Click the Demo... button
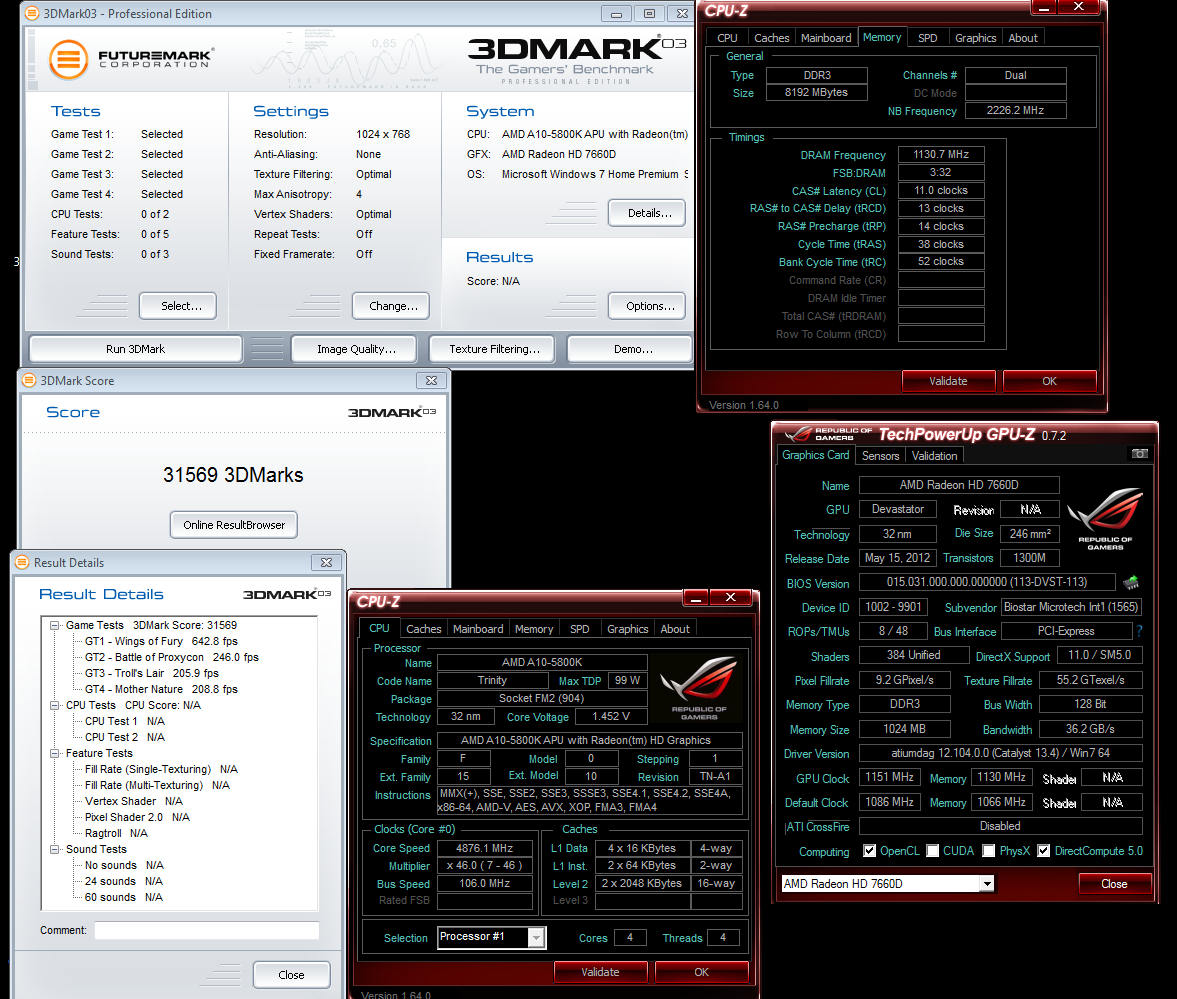 [x=630, y=349]
